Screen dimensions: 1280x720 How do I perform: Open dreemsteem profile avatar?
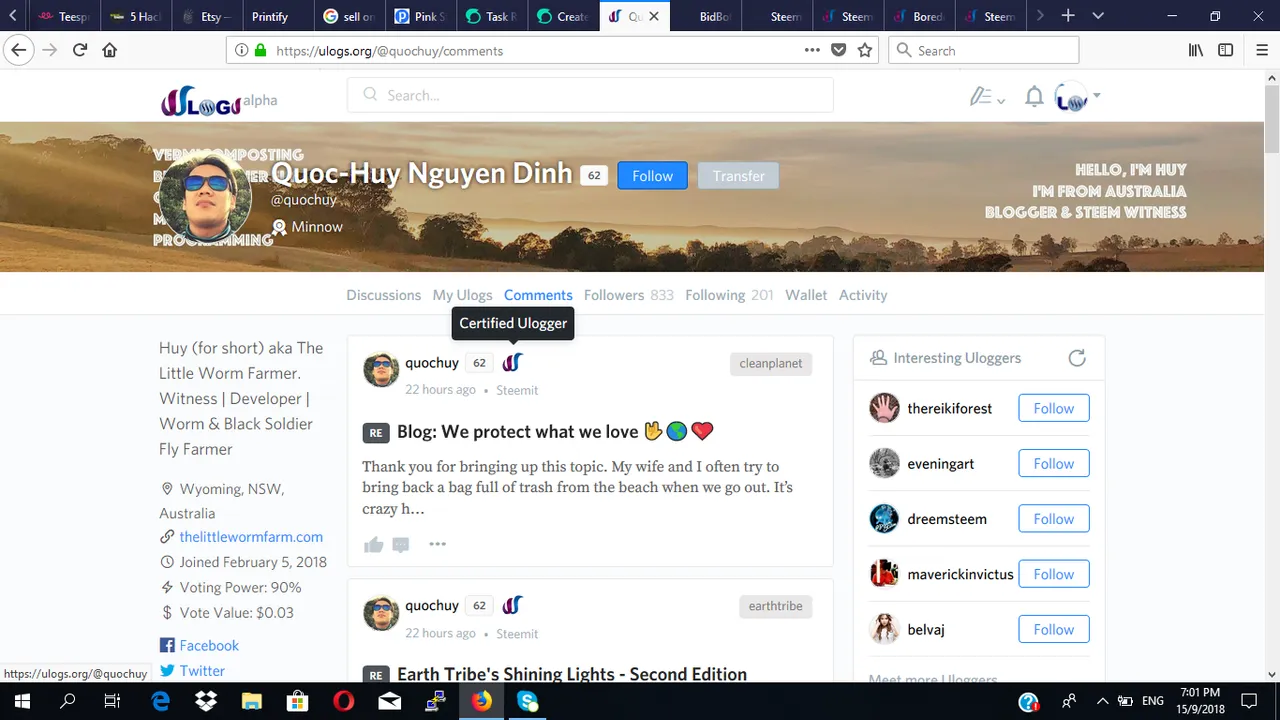pyautogui.click(x=884, y=519)
